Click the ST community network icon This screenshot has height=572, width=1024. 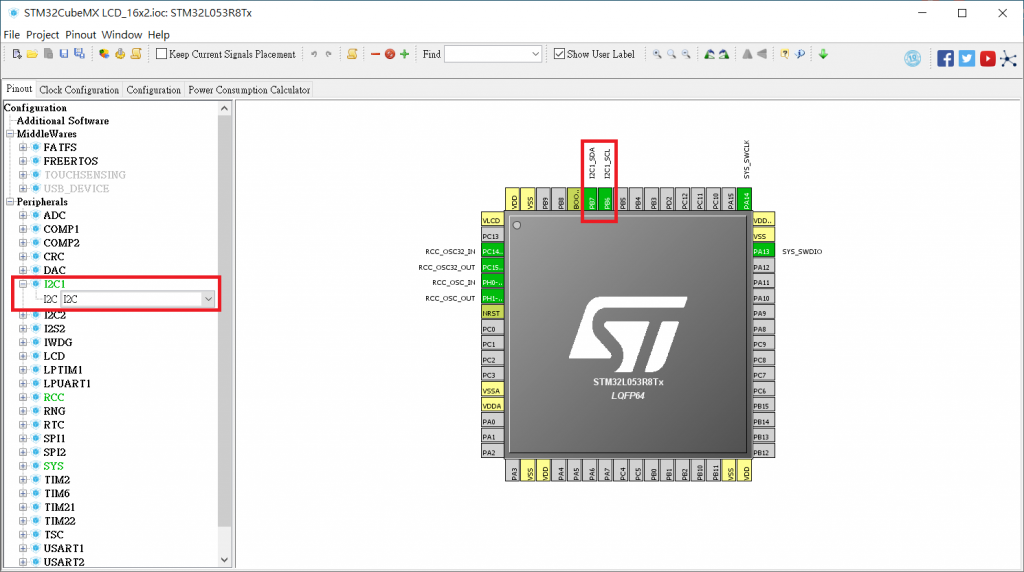[1008, 59]
